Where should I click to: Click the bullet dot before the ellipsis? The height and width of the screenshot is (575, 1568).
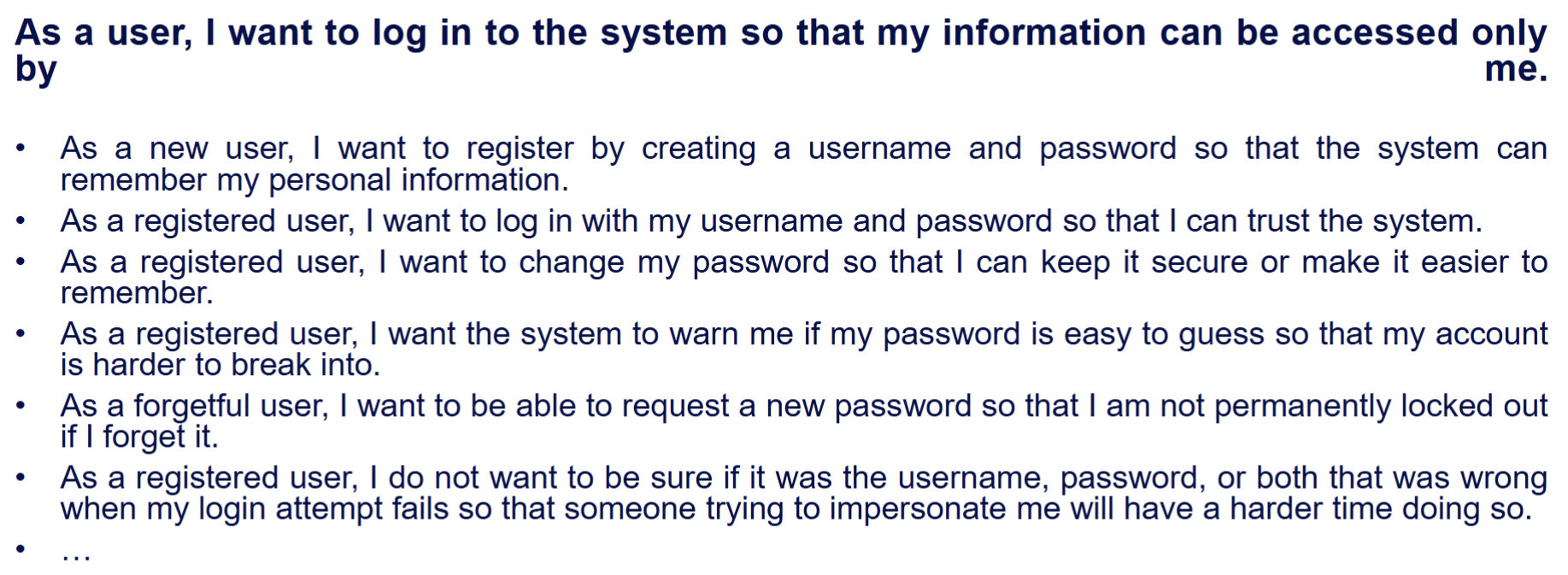pyautogui.click(x=21, y=548)
